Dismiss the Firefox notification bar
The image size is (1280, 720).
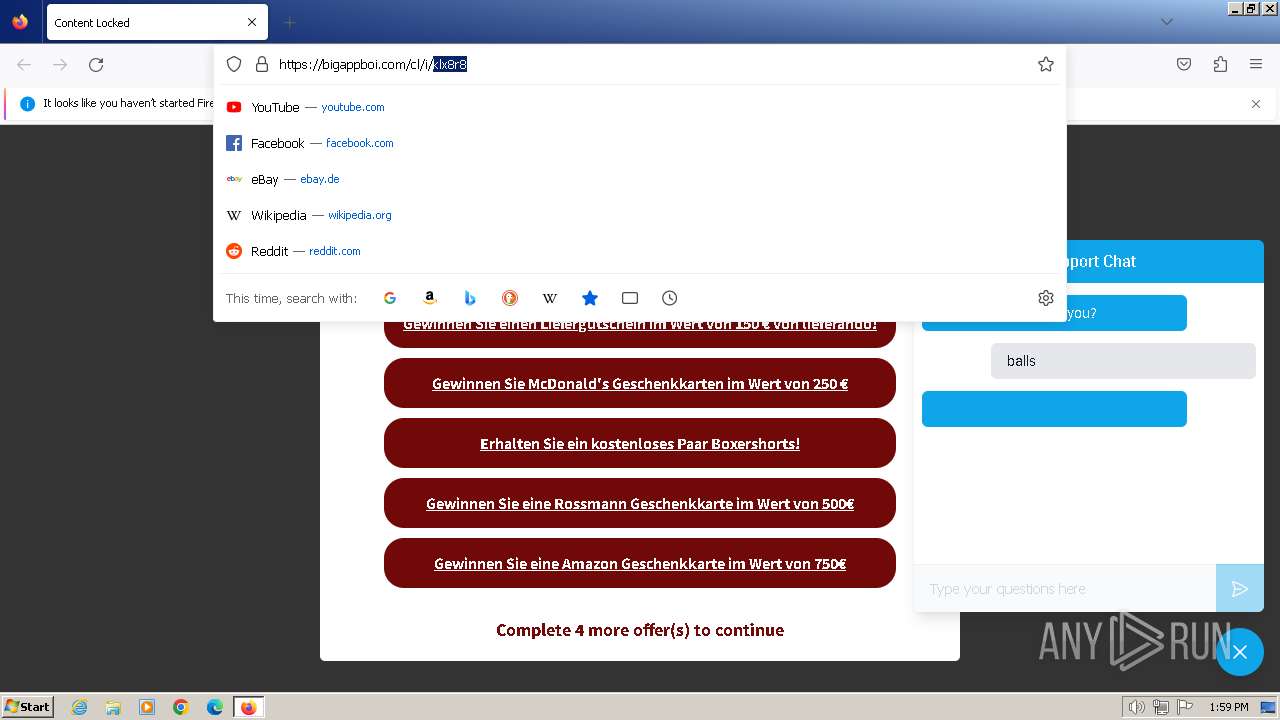coord(1256,104)
